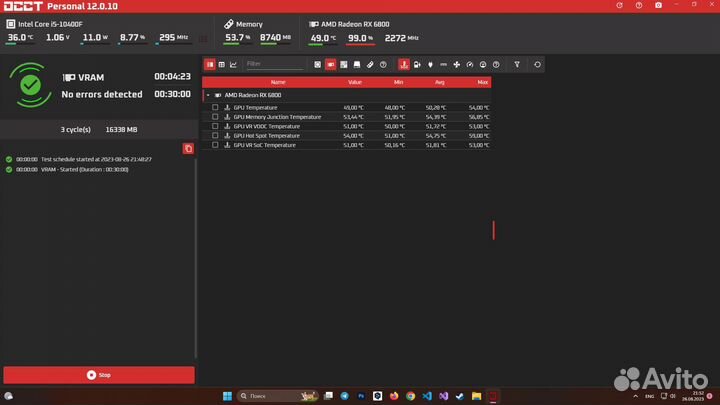The width and height of the screenshot is (720, 405).
Task: Check the GPU VR VDDC Temperature checkbox
Action: 215,126
